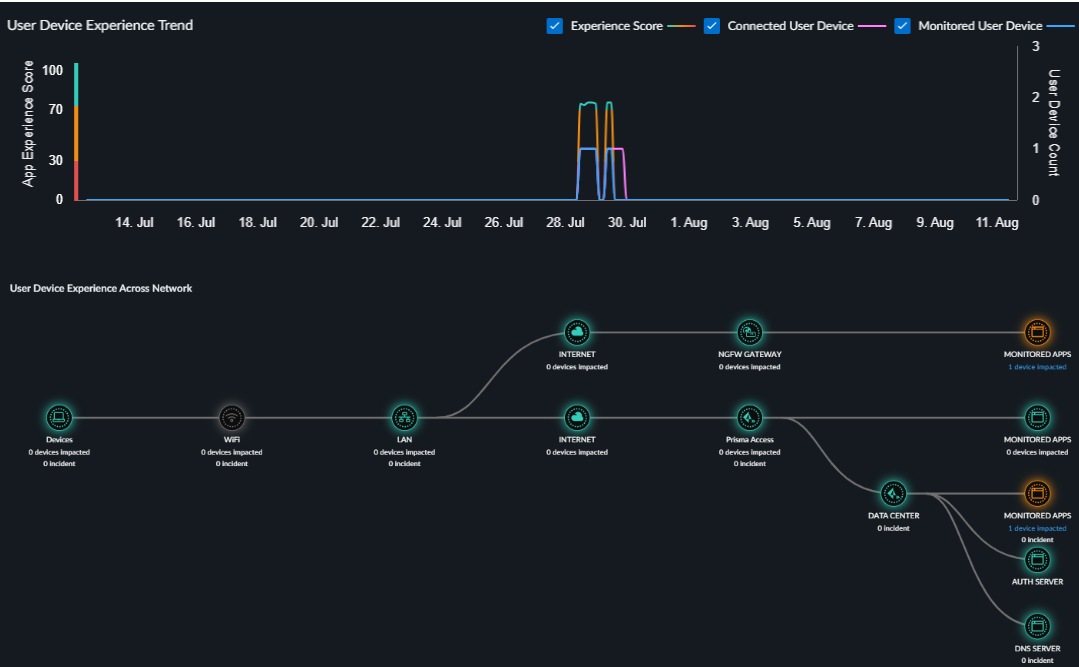The height and width of the screenshot is (667, 1079).
Task: Click the Devices node icon
Action: [x=59, y=416]
